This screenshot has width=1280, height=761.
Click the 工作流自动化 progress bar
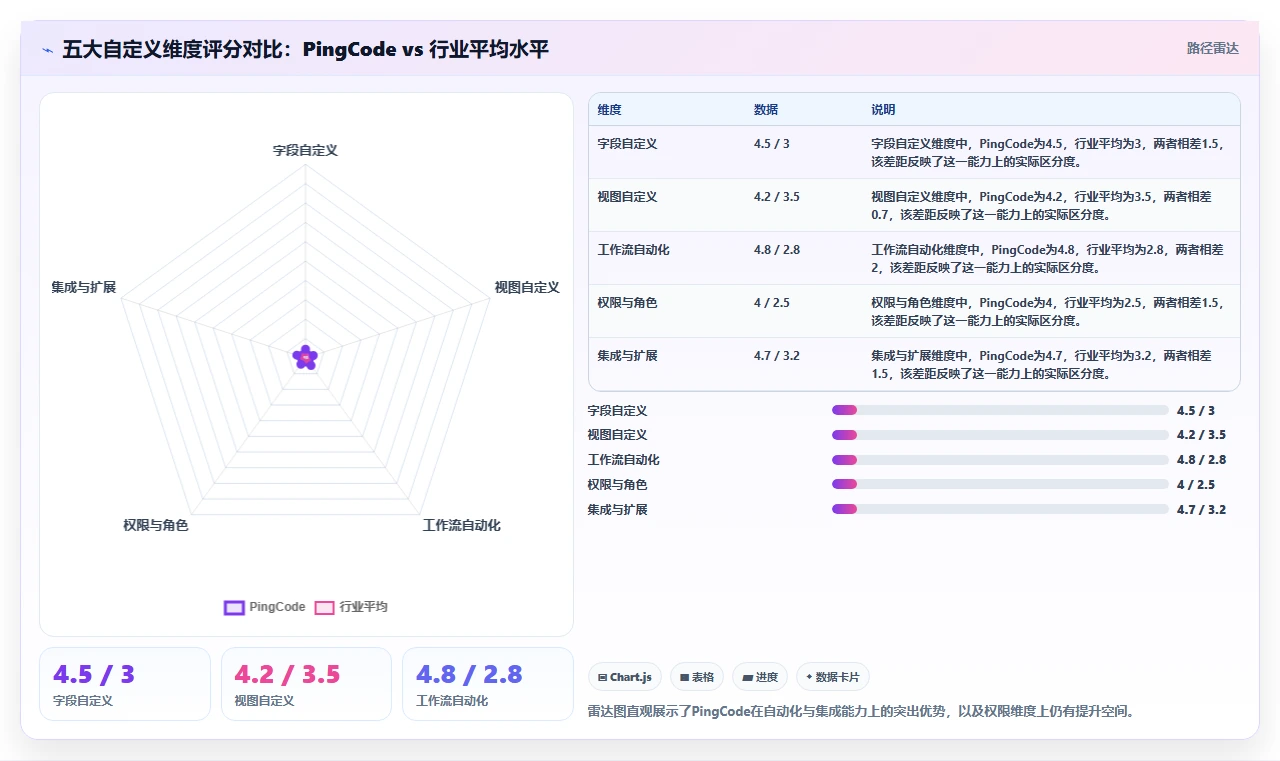tap(1000, 460)
